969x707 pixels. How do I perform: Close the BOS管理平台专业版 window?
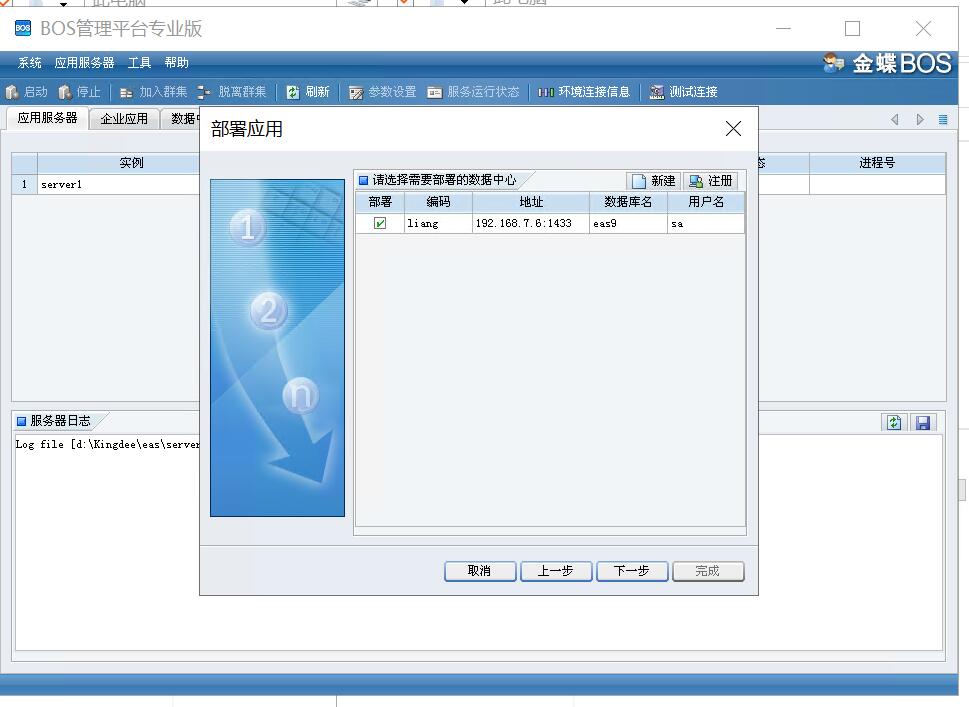pos(923,28)
